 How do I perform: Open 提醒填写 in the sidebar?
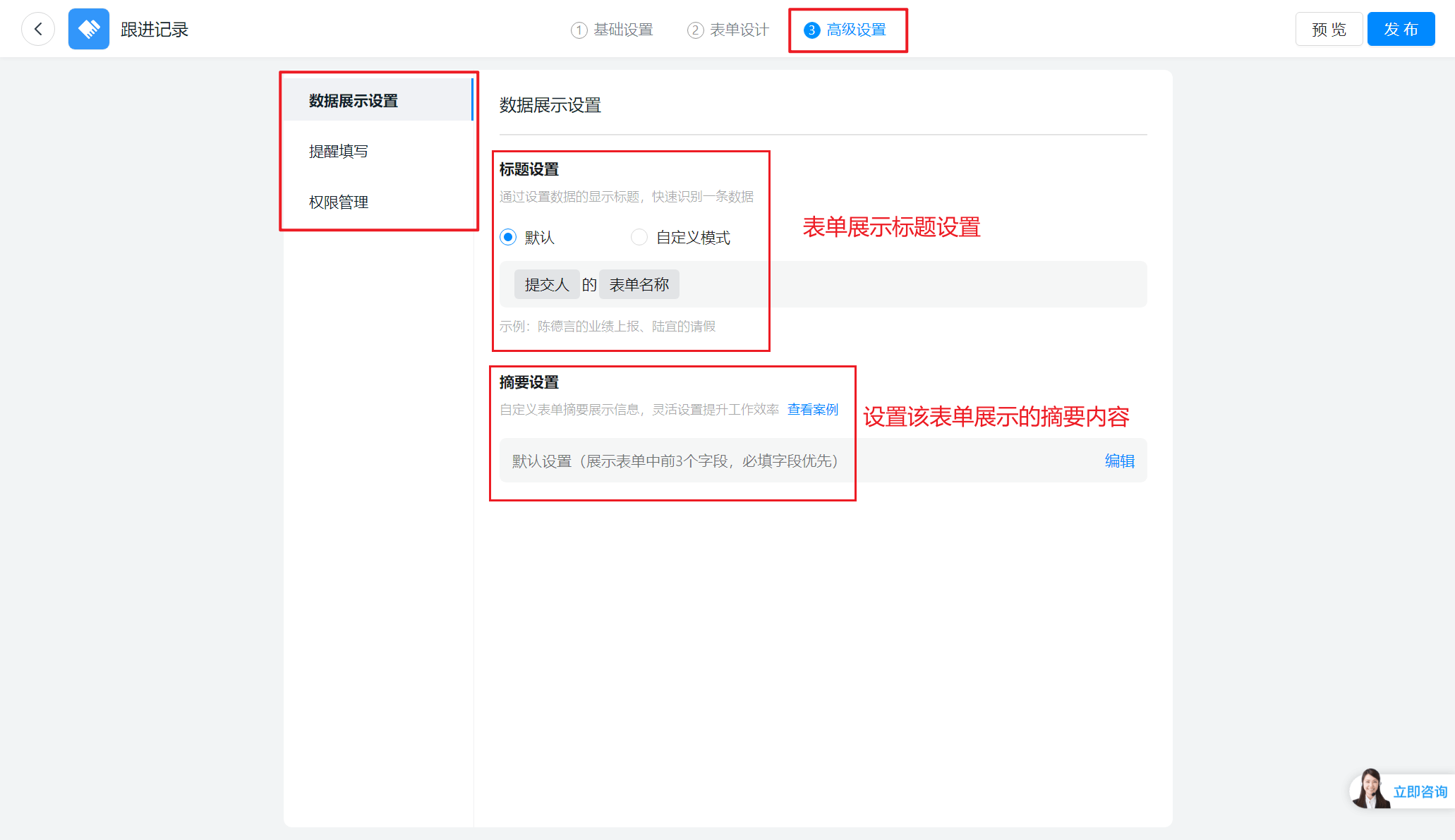339,152
